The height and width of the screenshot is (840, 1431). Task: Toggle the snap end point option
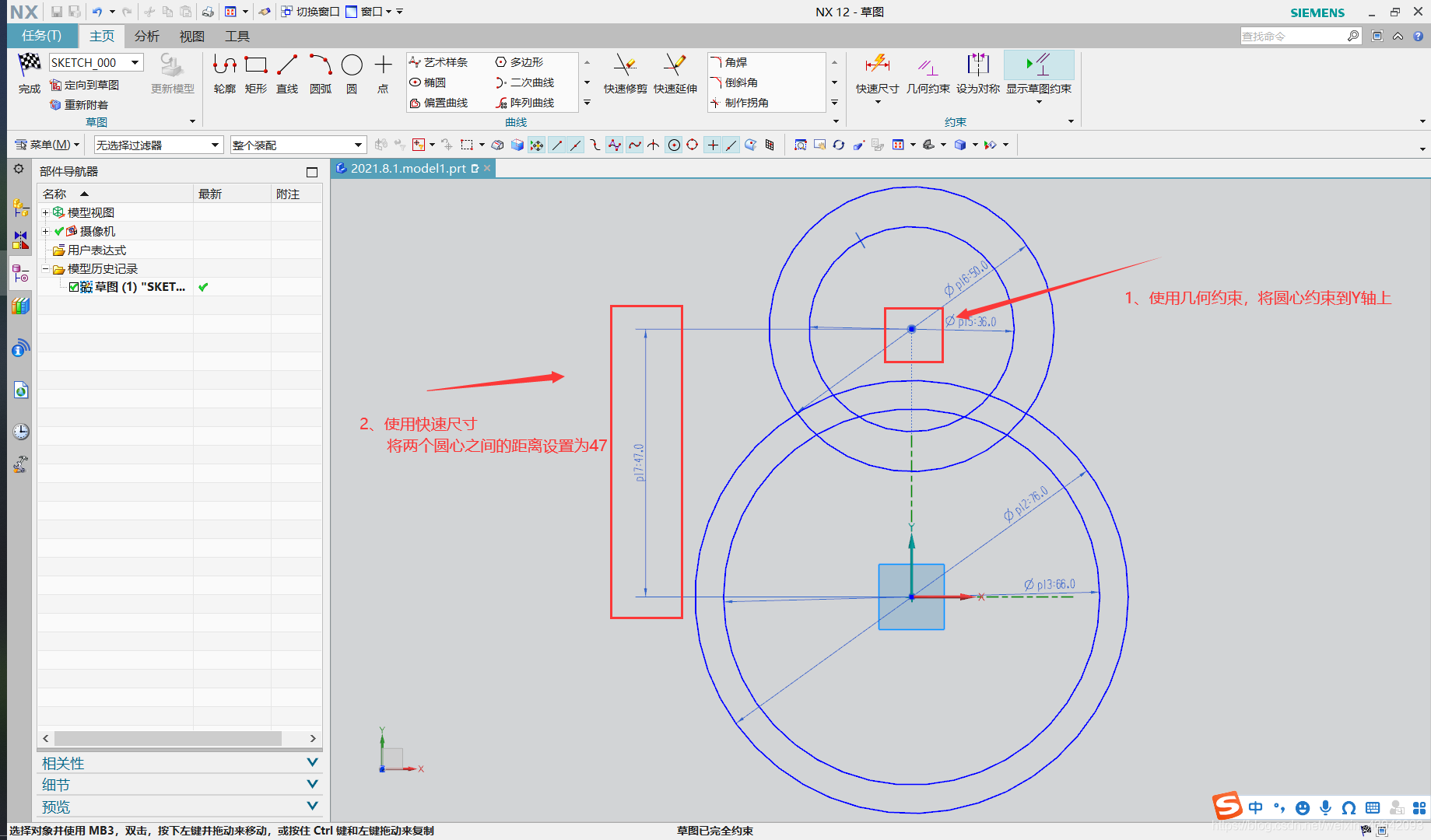(557, 145)
